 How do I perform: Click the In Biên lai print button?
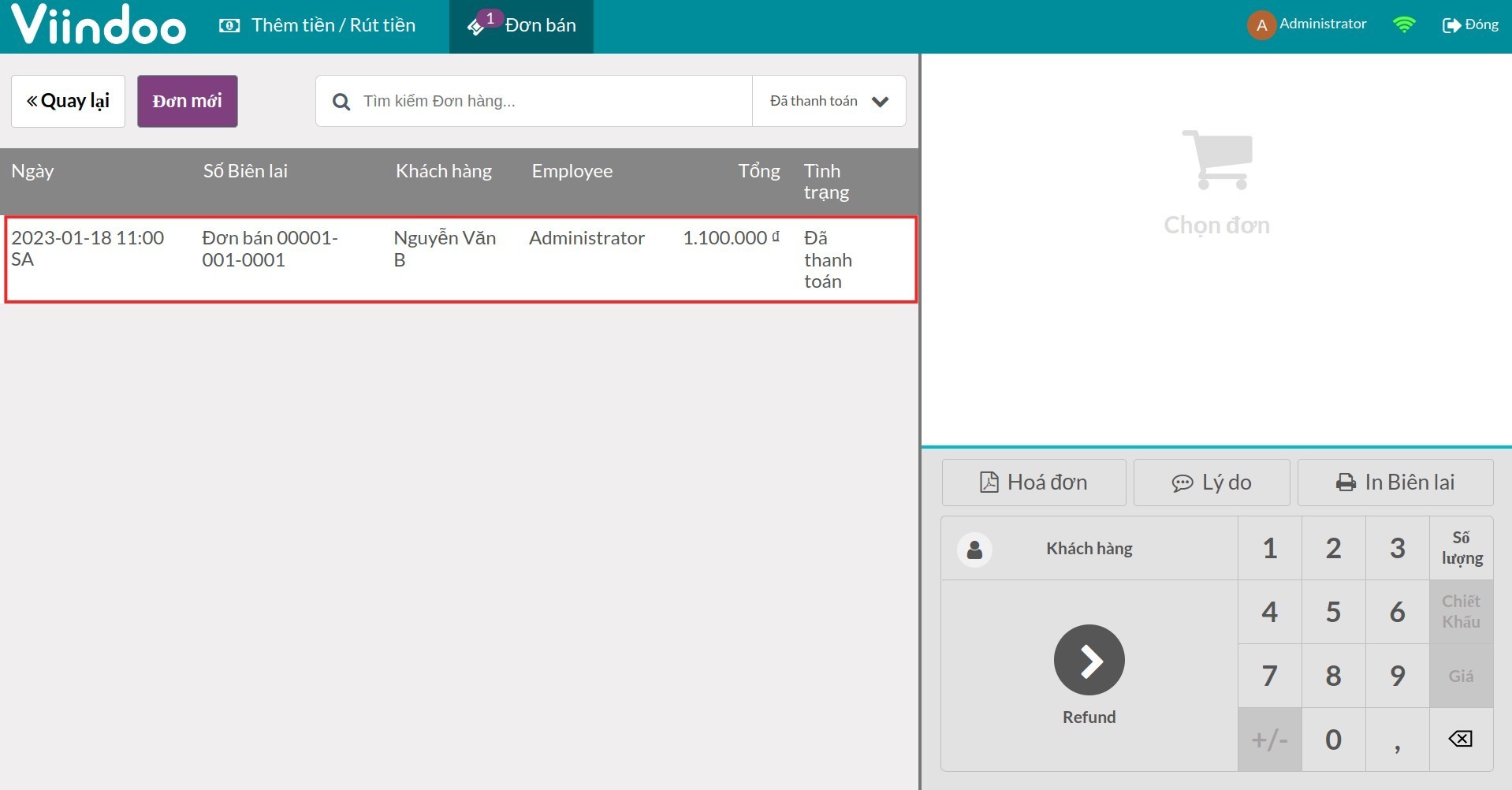tap(1395, 482)
